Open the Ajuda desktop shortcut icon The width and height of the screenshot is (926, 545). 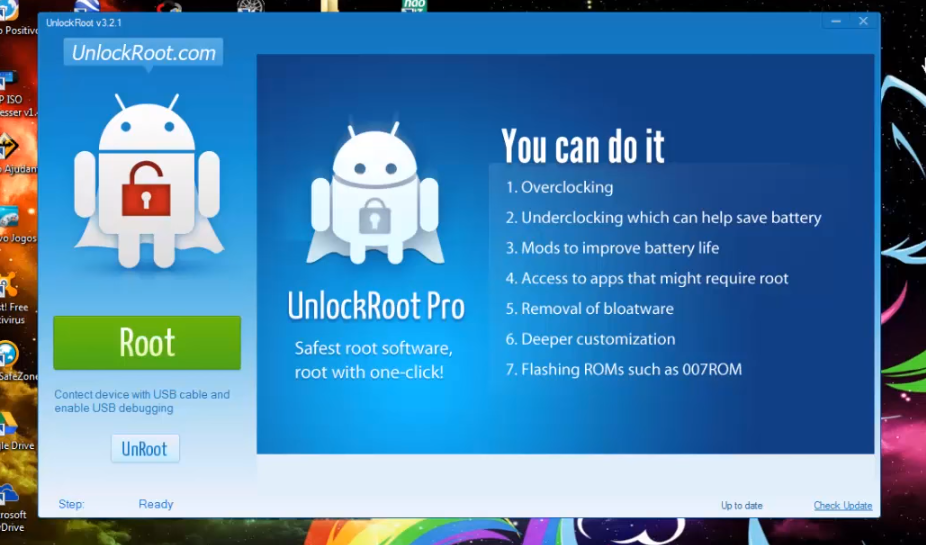10,148
